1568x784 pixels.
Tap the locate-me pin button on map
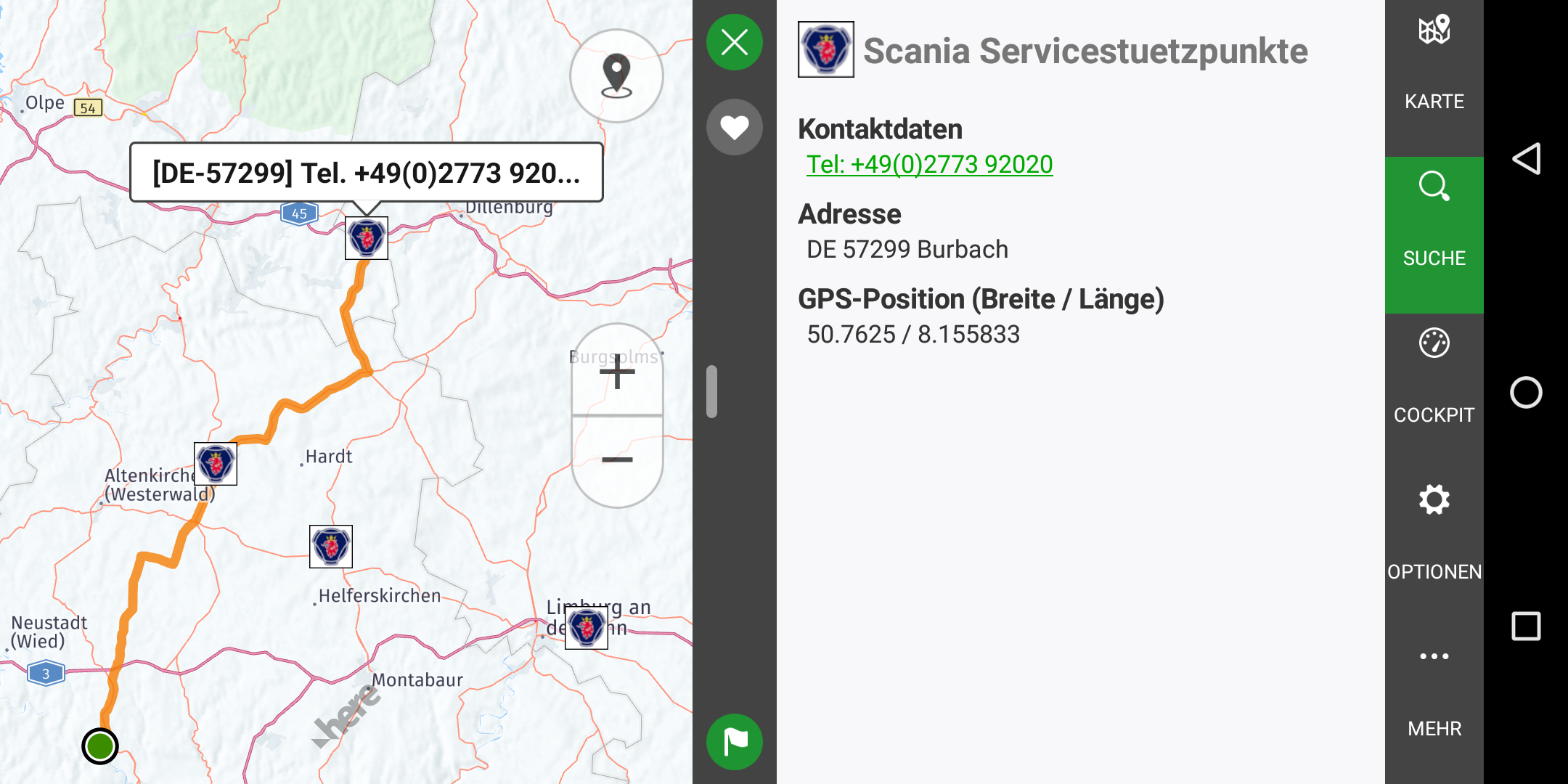[x=616, y=75]
